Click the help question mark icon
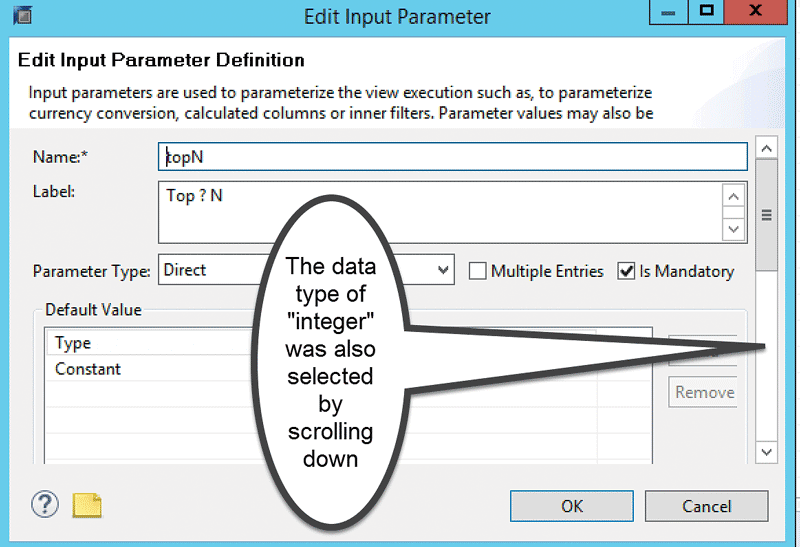The image size is (800, 547). tap(45, 505)
